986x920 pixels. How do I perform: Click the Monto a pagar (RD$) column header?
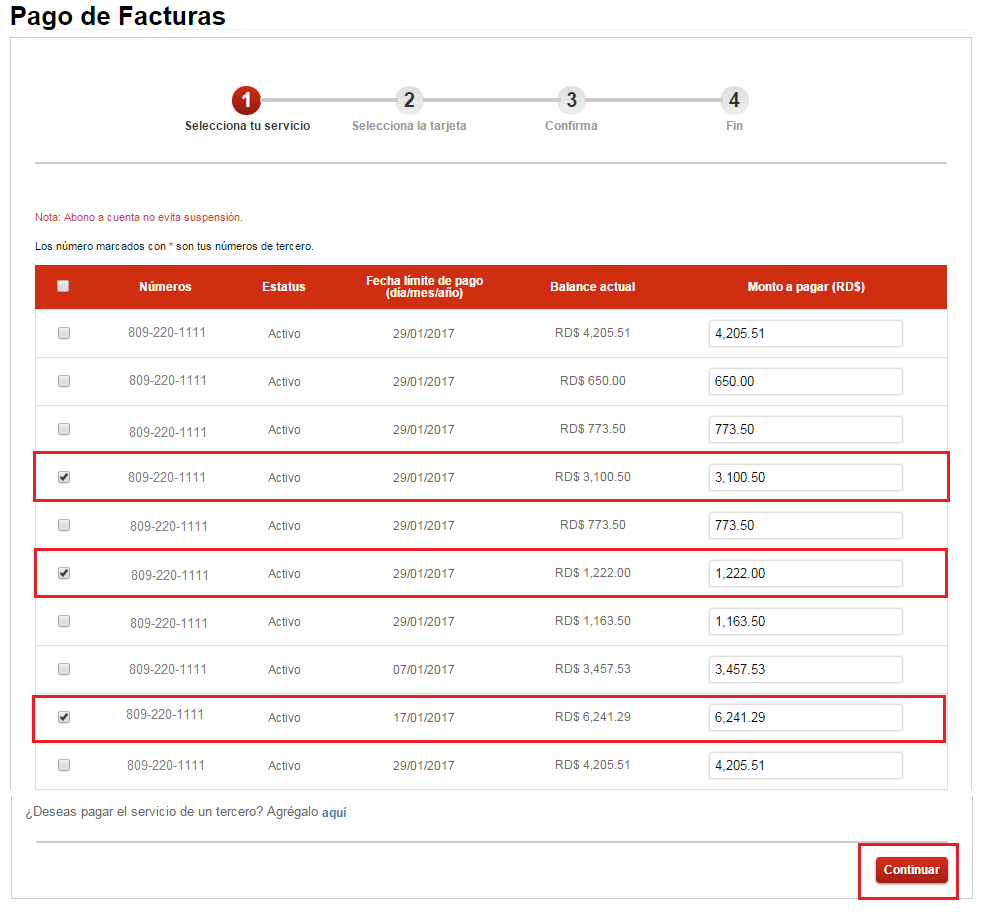[x=806, y=287]
